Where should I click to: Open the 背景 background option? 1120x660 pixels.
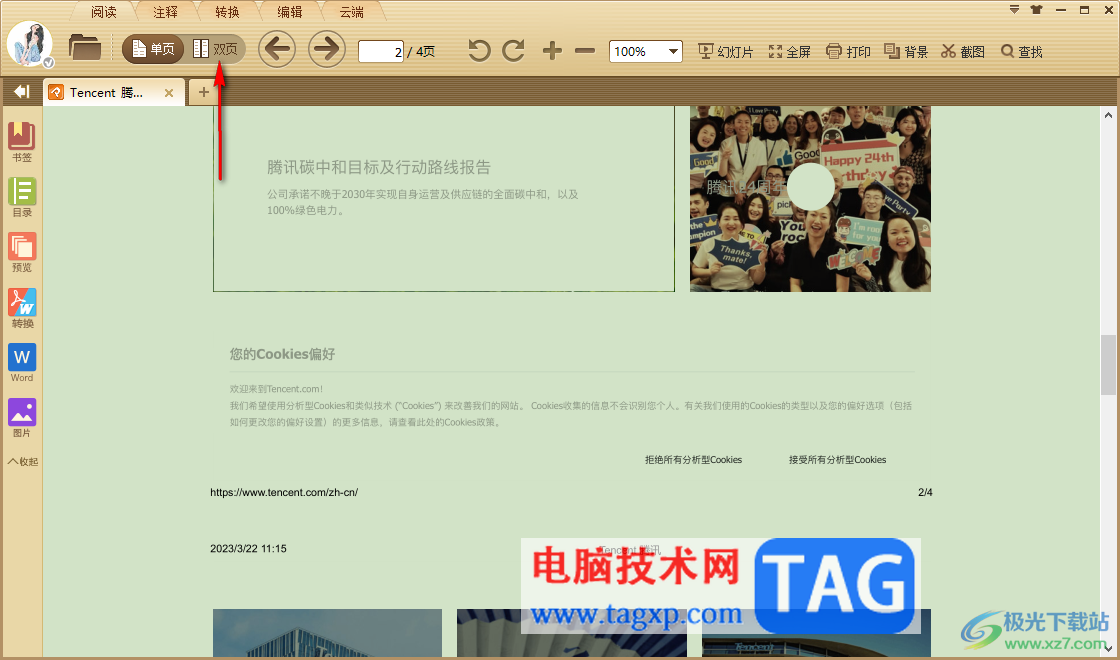pyautogui.click(x=906, y=51)
